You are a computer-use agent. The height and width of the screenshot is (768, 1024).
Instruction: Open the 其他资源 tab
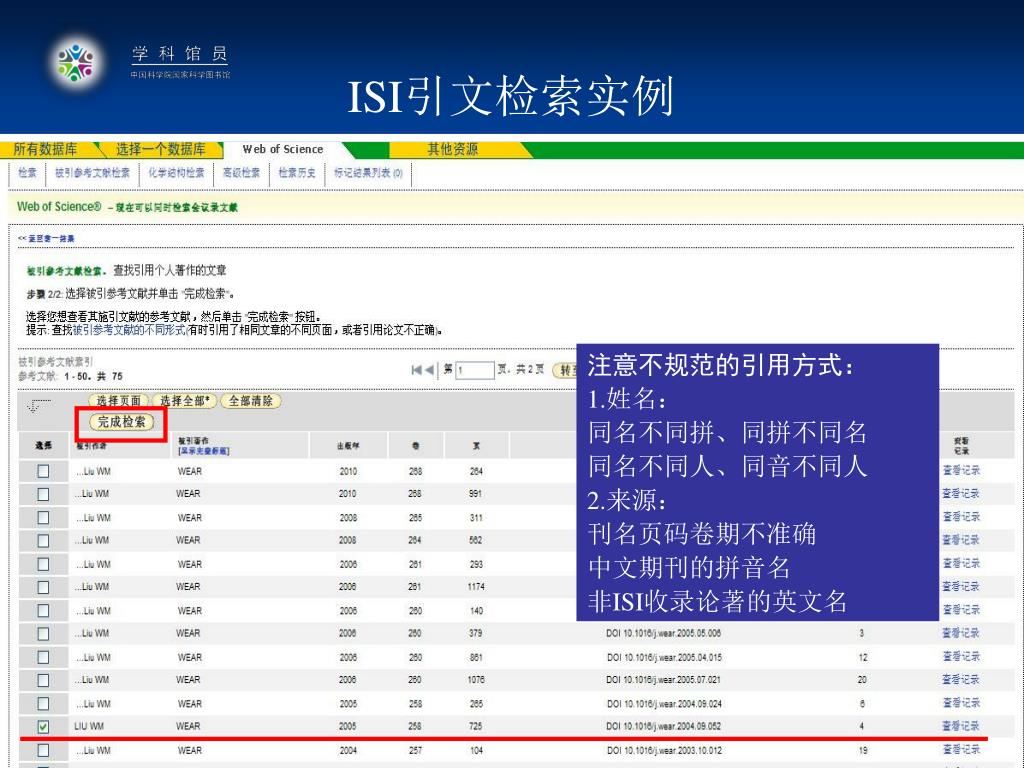coord(453,150)
